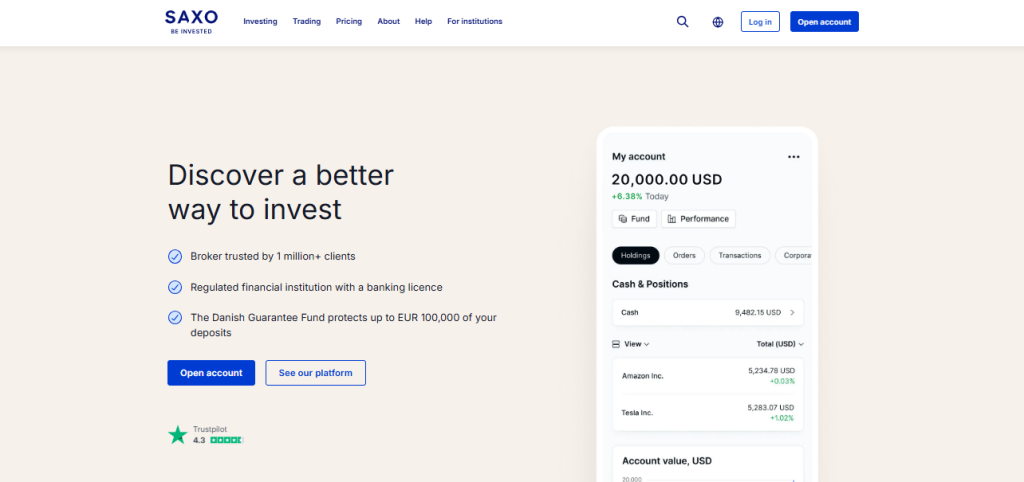Screen dimensions: 1024x482
Task: Click the View layout icon
Action: pyautogui.click(x=616, y=344)
